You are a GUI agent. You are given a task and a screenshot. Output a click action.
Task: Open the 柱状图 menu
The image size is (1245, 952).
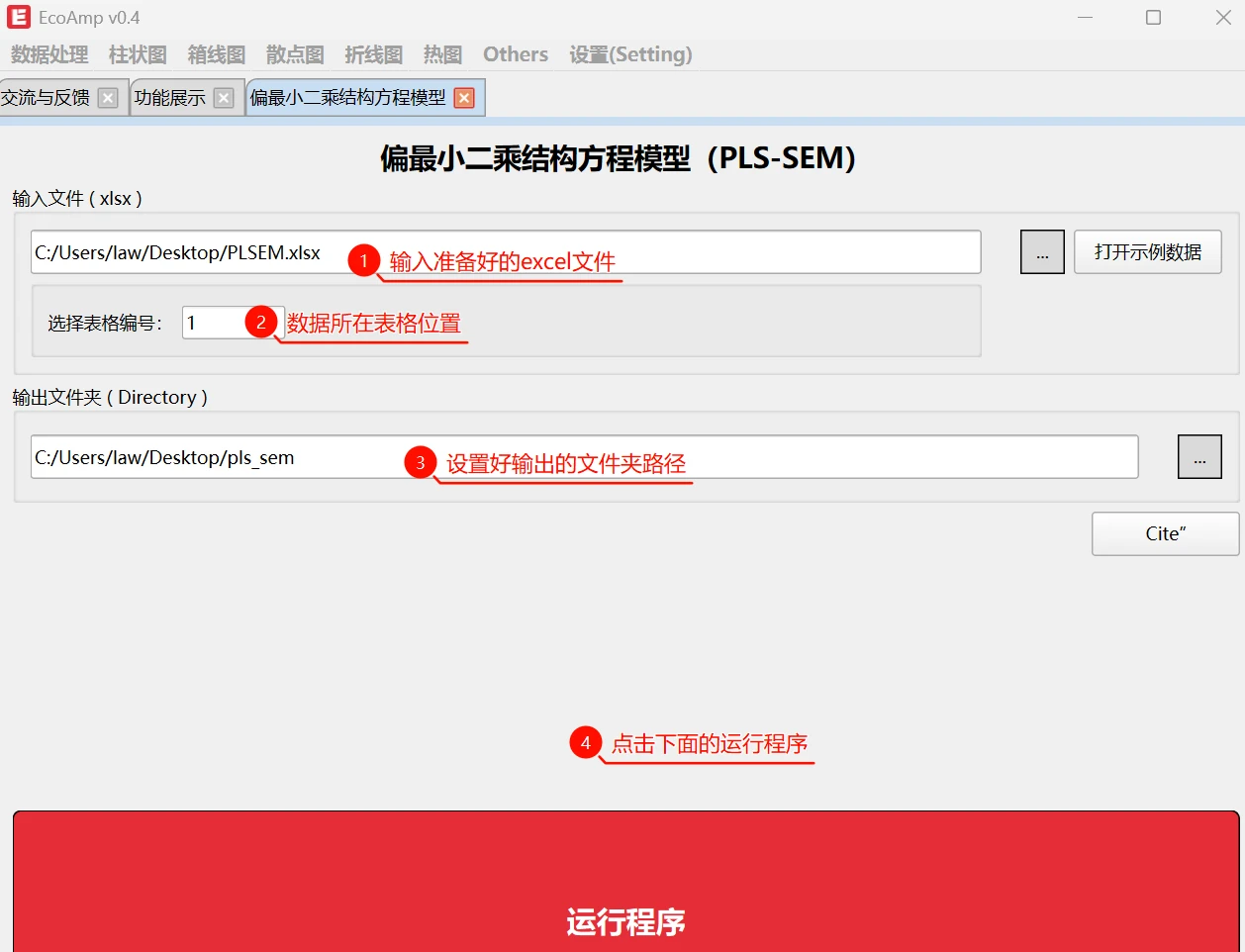click(x=138, y=54)
